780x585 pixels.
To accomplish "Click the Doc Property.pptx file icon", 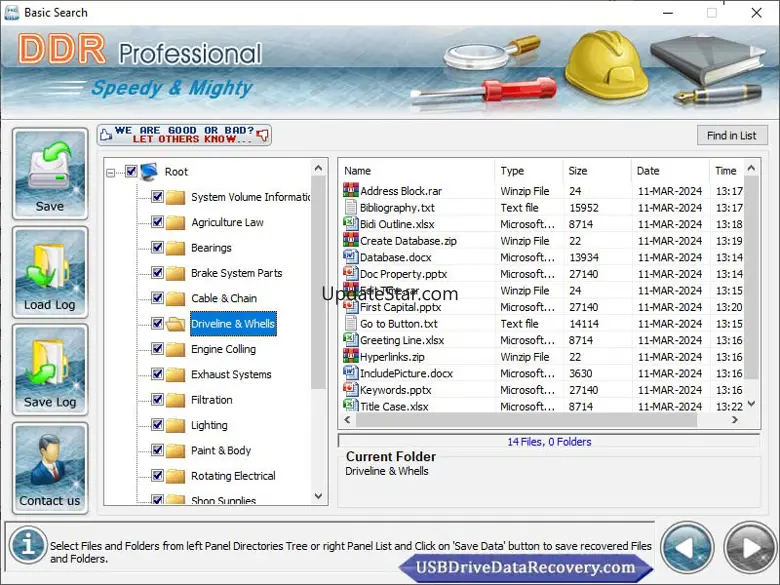I will click(x=351, y=273).
